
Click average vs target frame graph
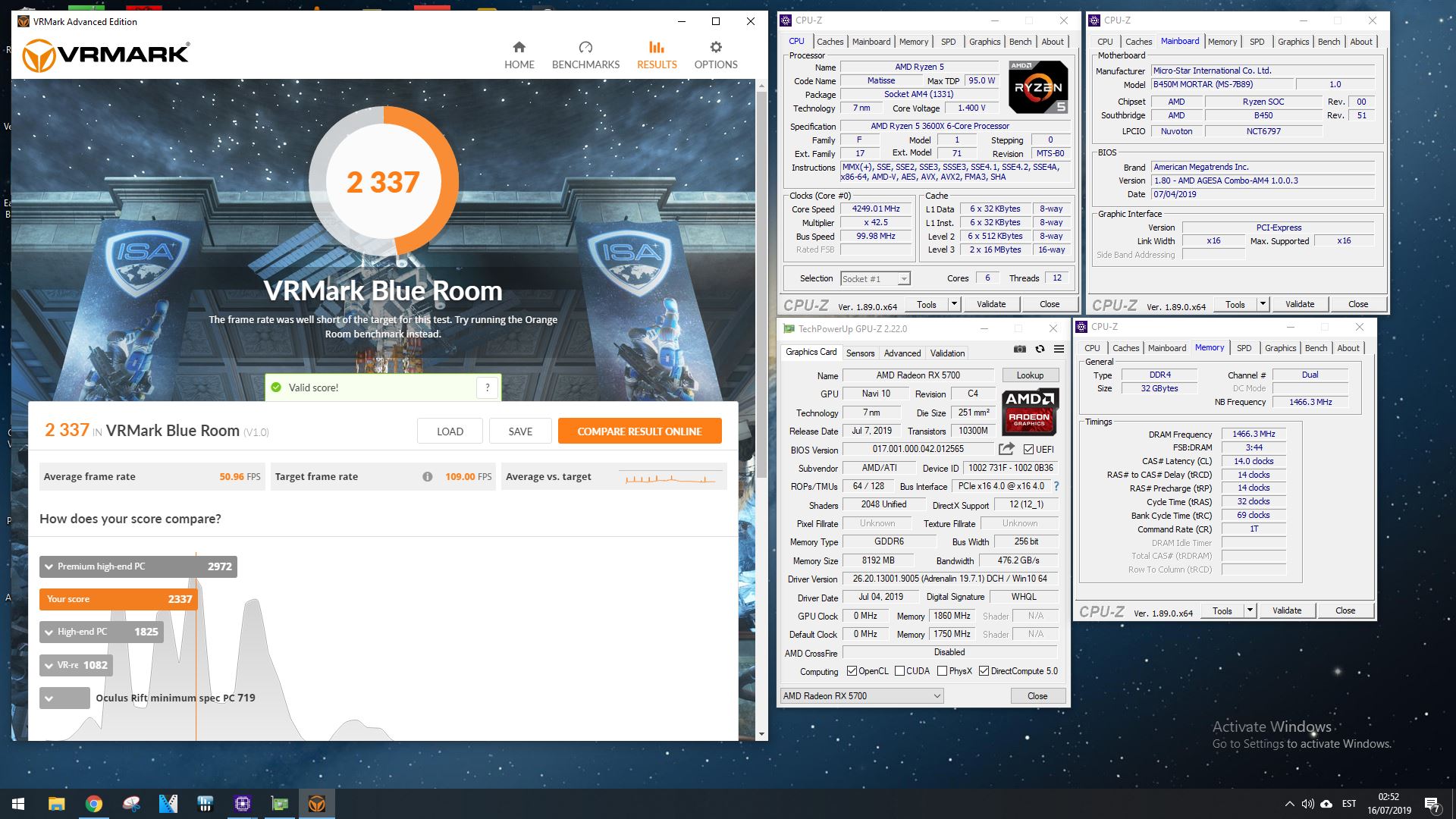(670, 478)
